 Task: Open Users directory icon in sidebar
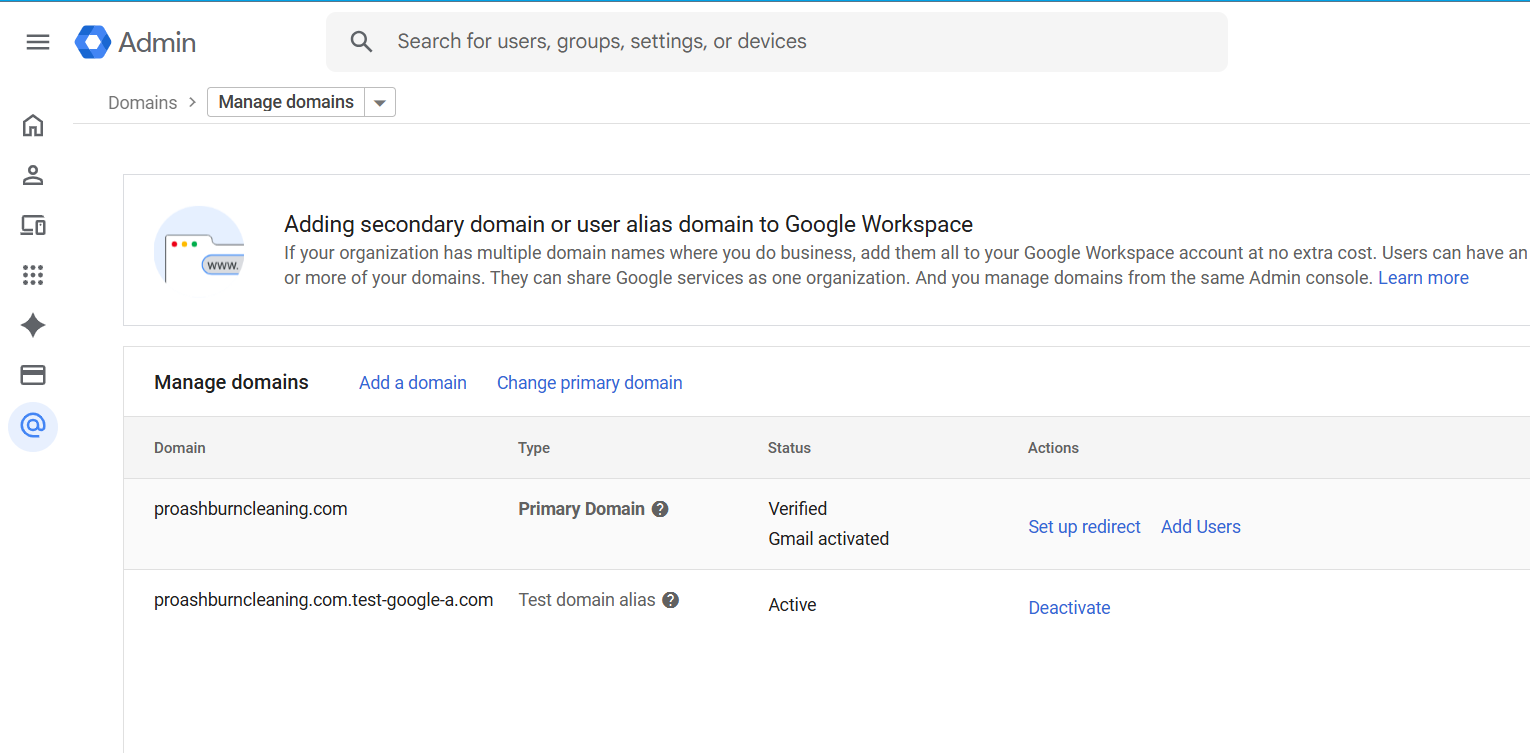(x=33, y=176)
